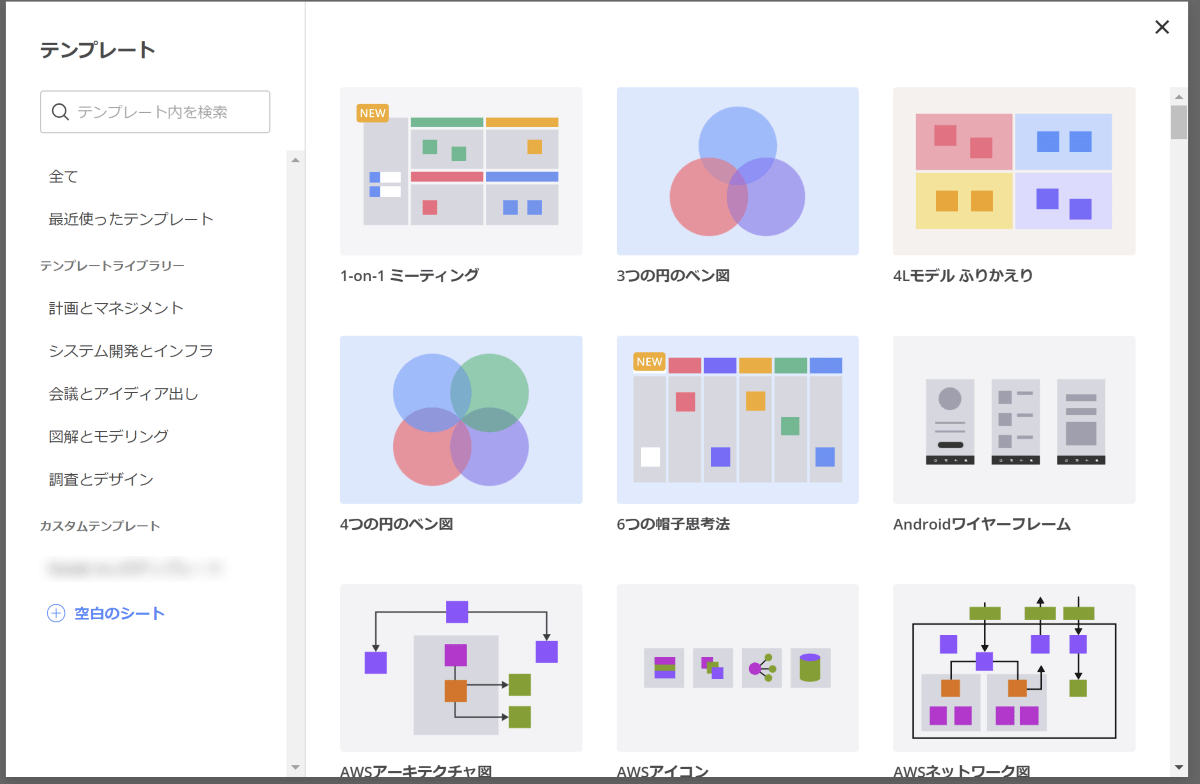1200x784 pixels.
Task: Click the plus icon beside 空白のシート
Action: (56, 613)
